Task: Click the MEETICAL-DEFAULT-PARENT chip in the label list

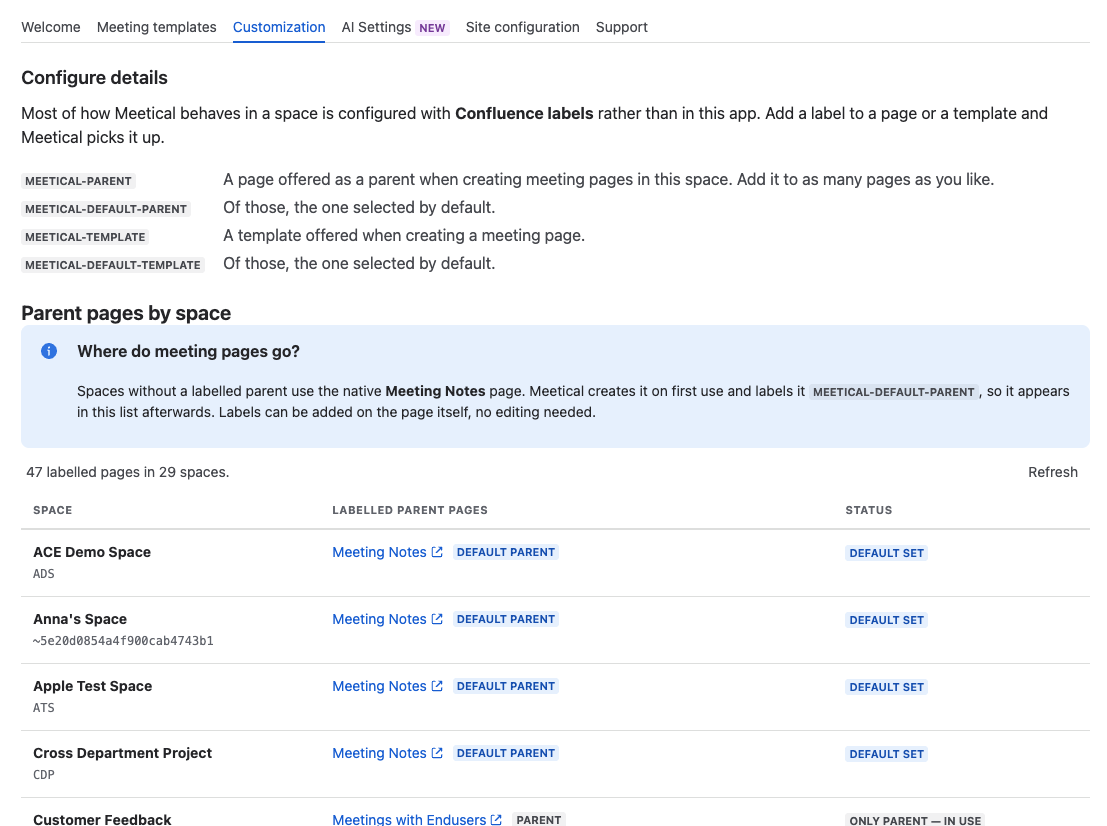Action: [106, 209]
